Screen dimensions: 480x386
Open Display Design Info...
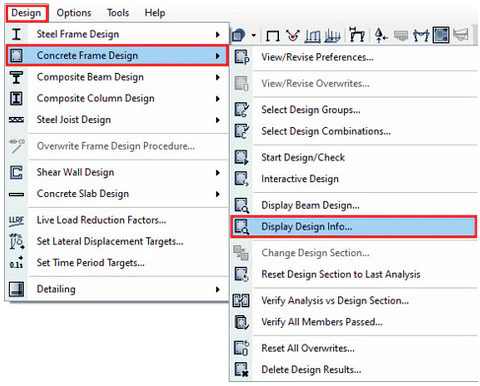[354, 227]
